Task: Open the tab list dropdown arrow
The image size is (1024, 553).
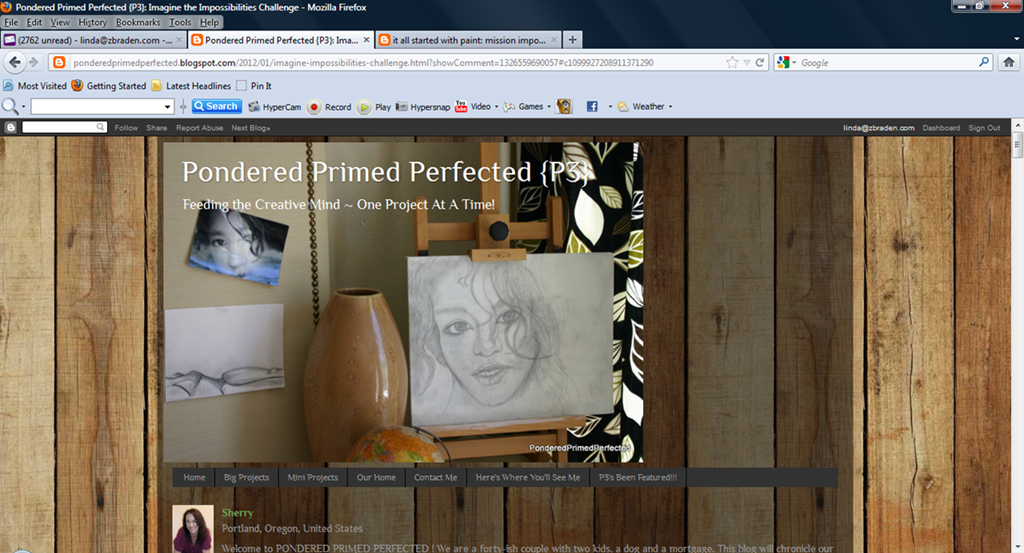Action: (x=1016, y=39)
